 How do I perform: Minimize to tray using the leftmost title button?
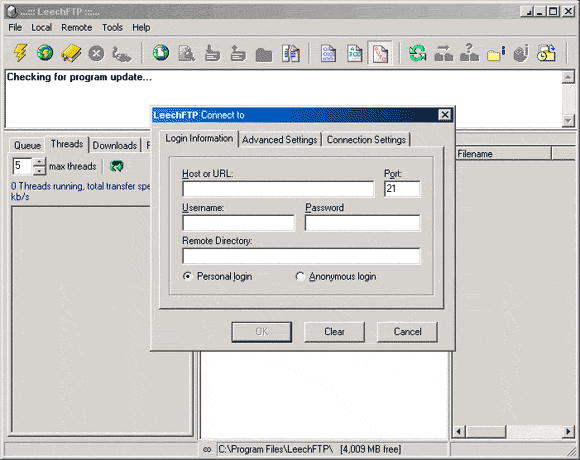pos(527,11)
